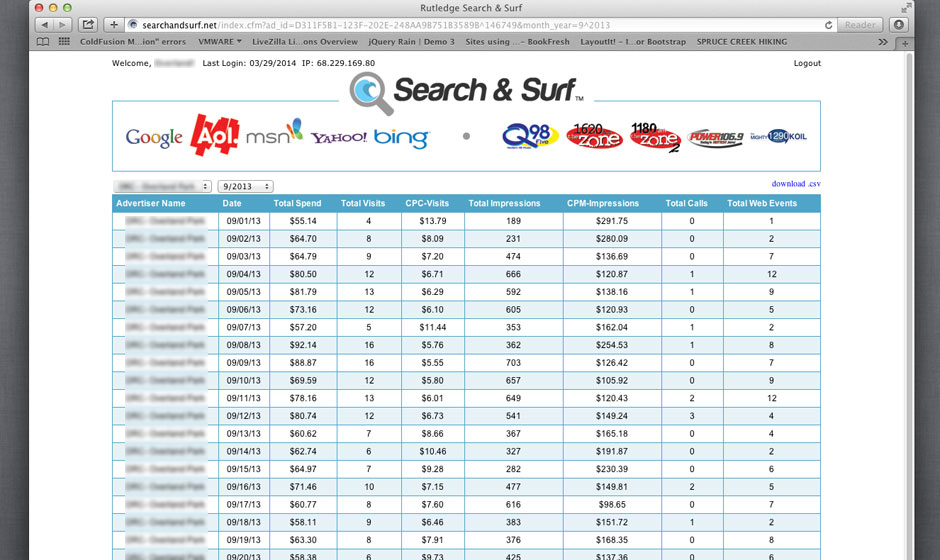Select the 09/12/13 date cell
Screen dimensions: 940x560
point(243,416)
